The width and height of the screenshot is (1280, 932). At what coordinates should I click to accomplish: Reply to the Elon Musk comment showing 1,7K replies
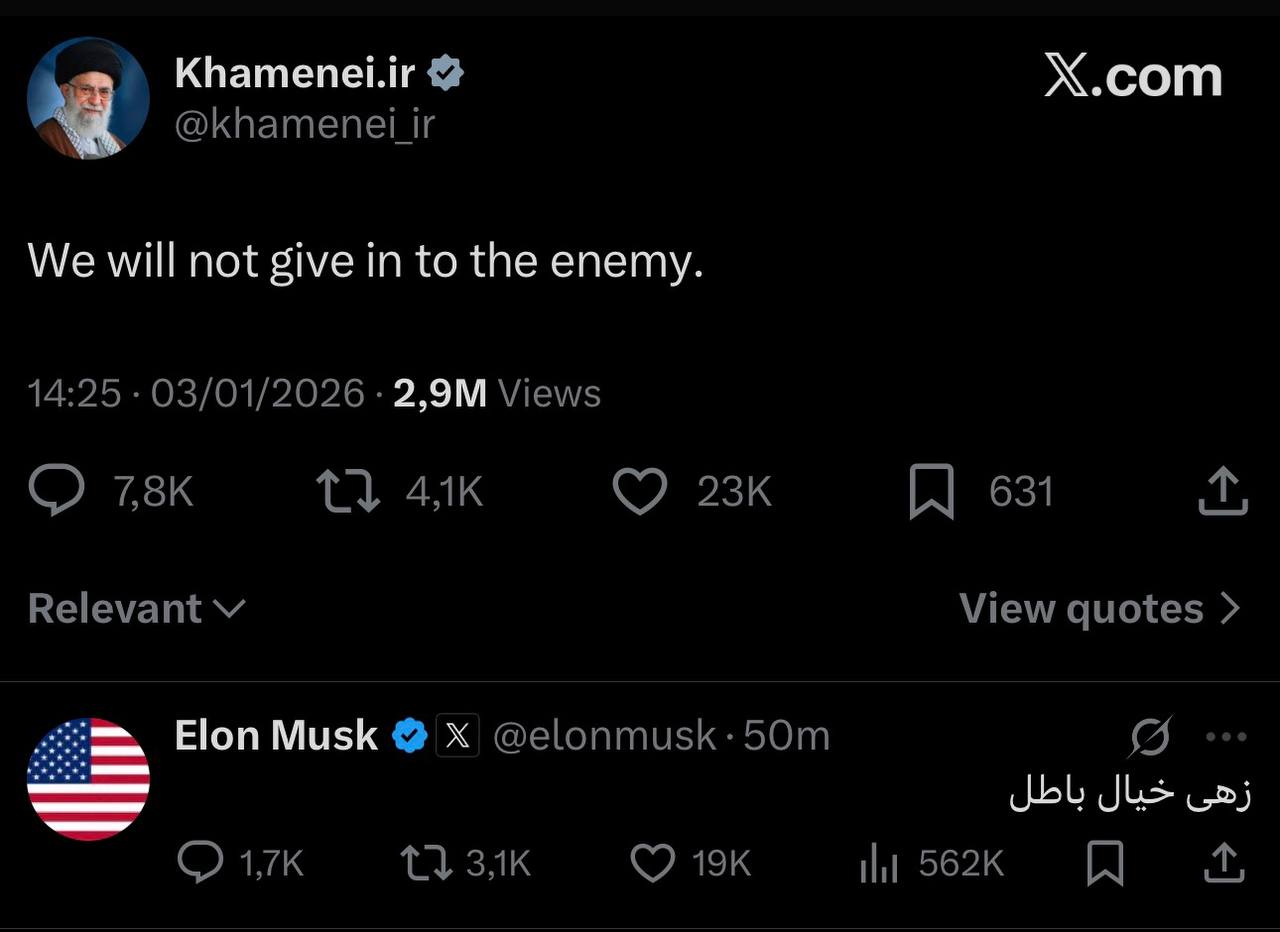pos(200,862)
